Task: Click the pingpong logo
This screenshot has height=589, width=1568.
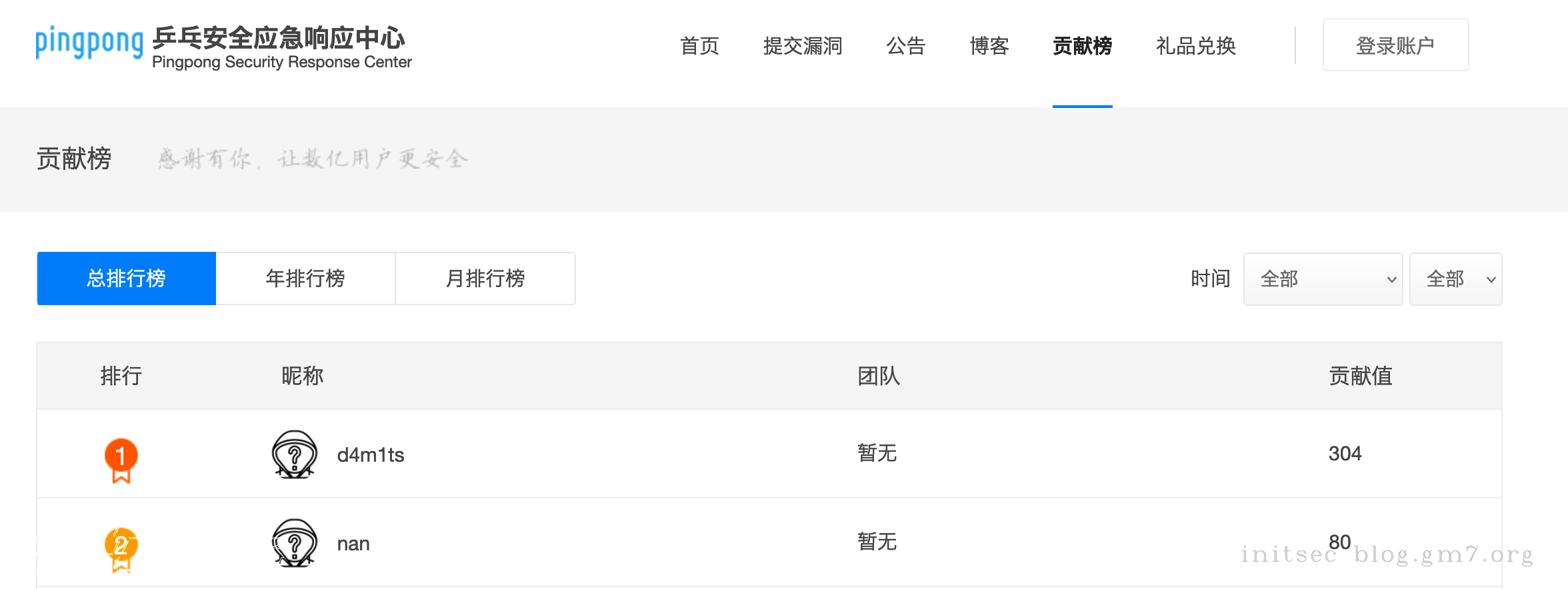Action: (x=89, y=43)
